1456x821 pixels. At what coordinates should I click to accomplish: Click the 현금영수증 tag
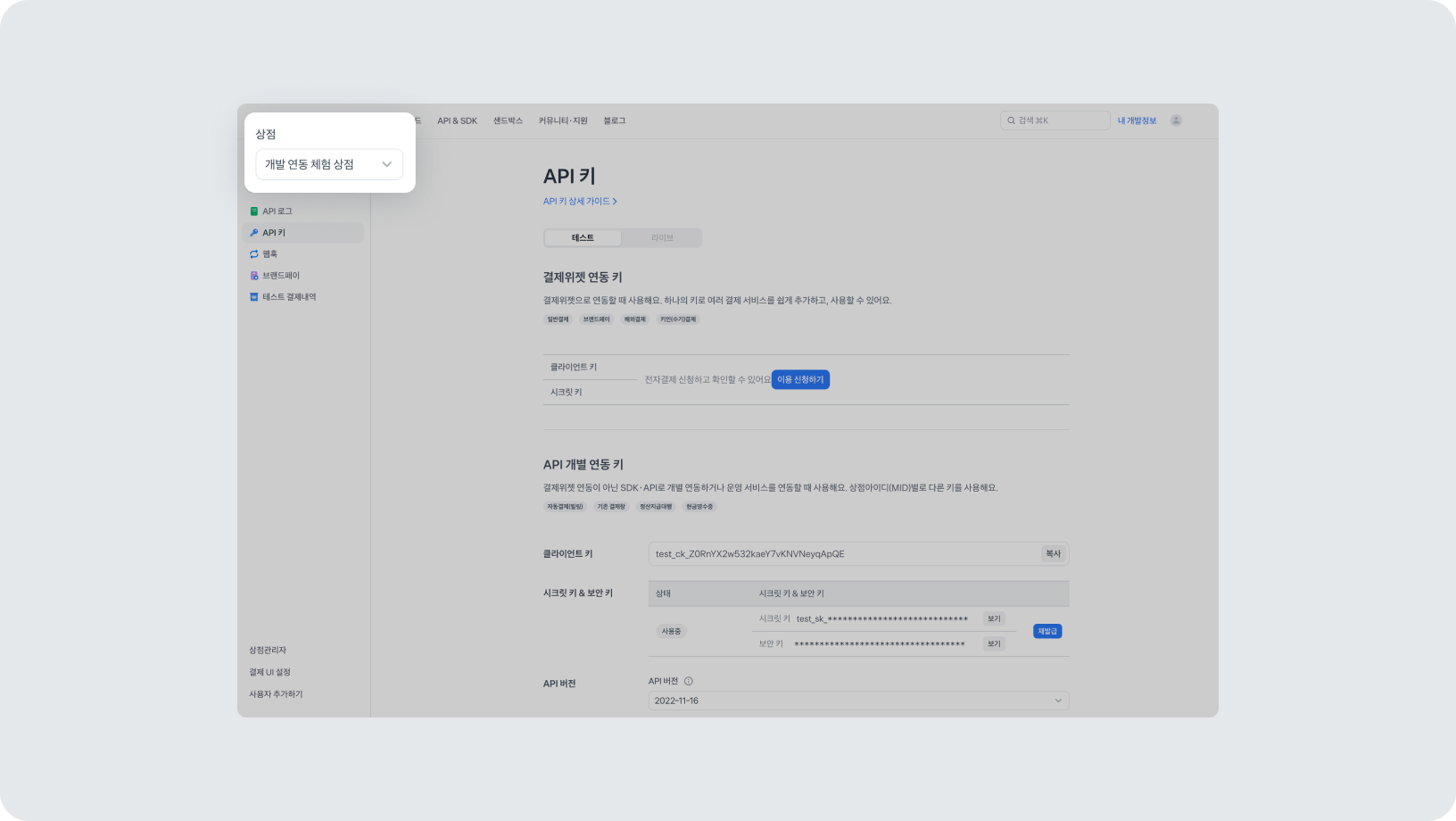pos(699,507)
